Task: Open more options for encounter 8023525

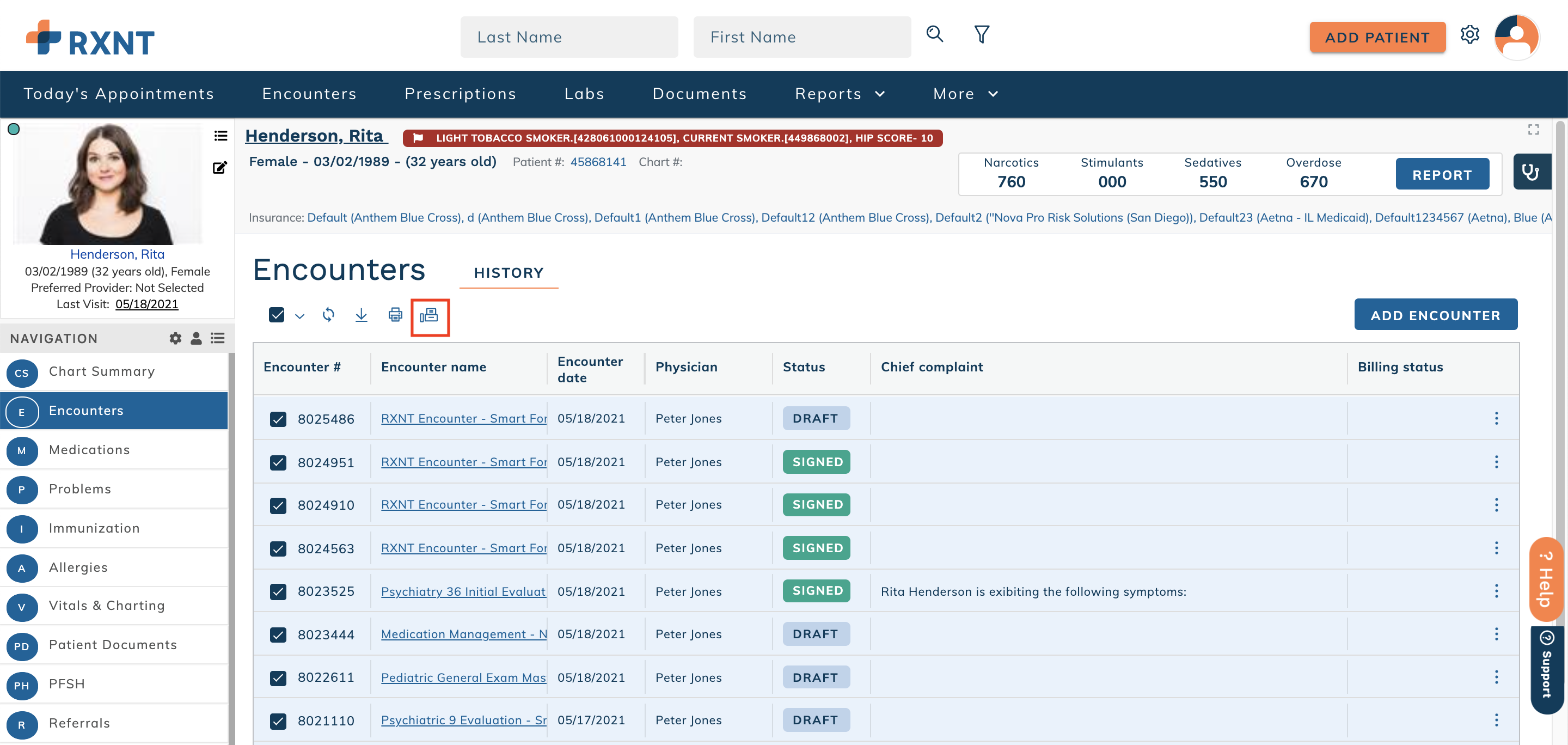Action: coord(1496,591)
